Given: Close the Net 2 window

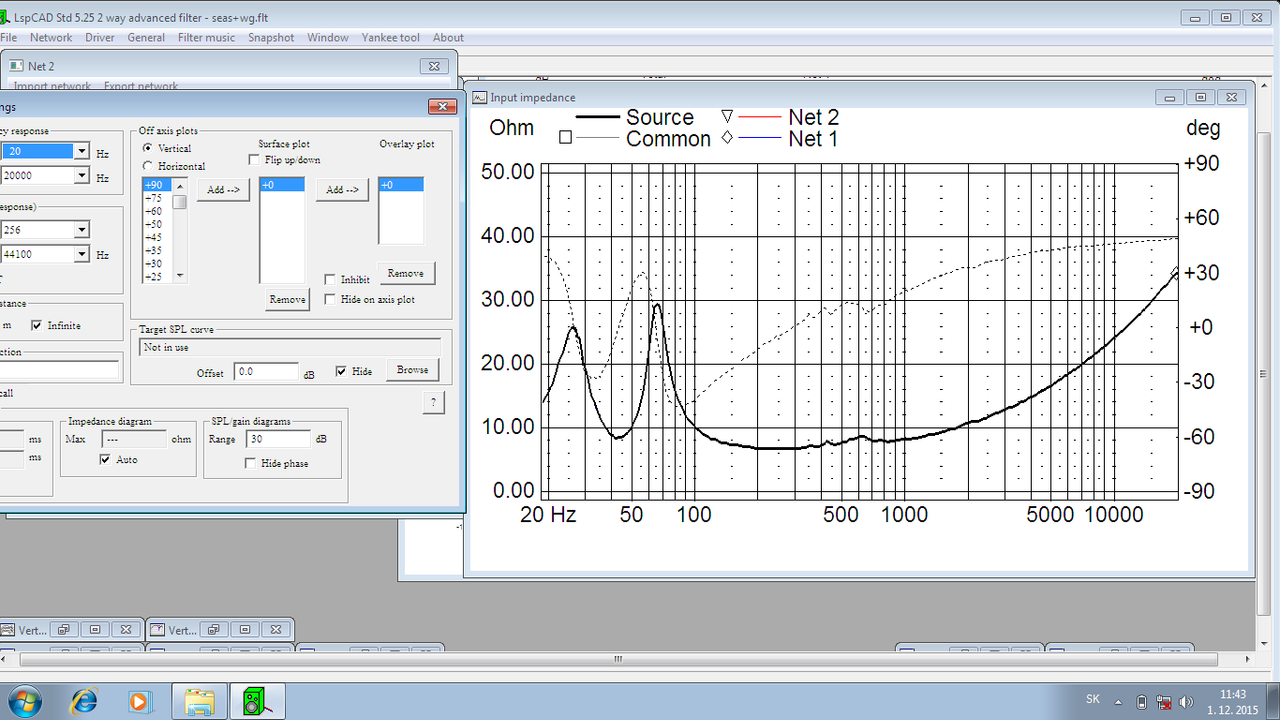Looking at the screenshot, I should (434, 66).
